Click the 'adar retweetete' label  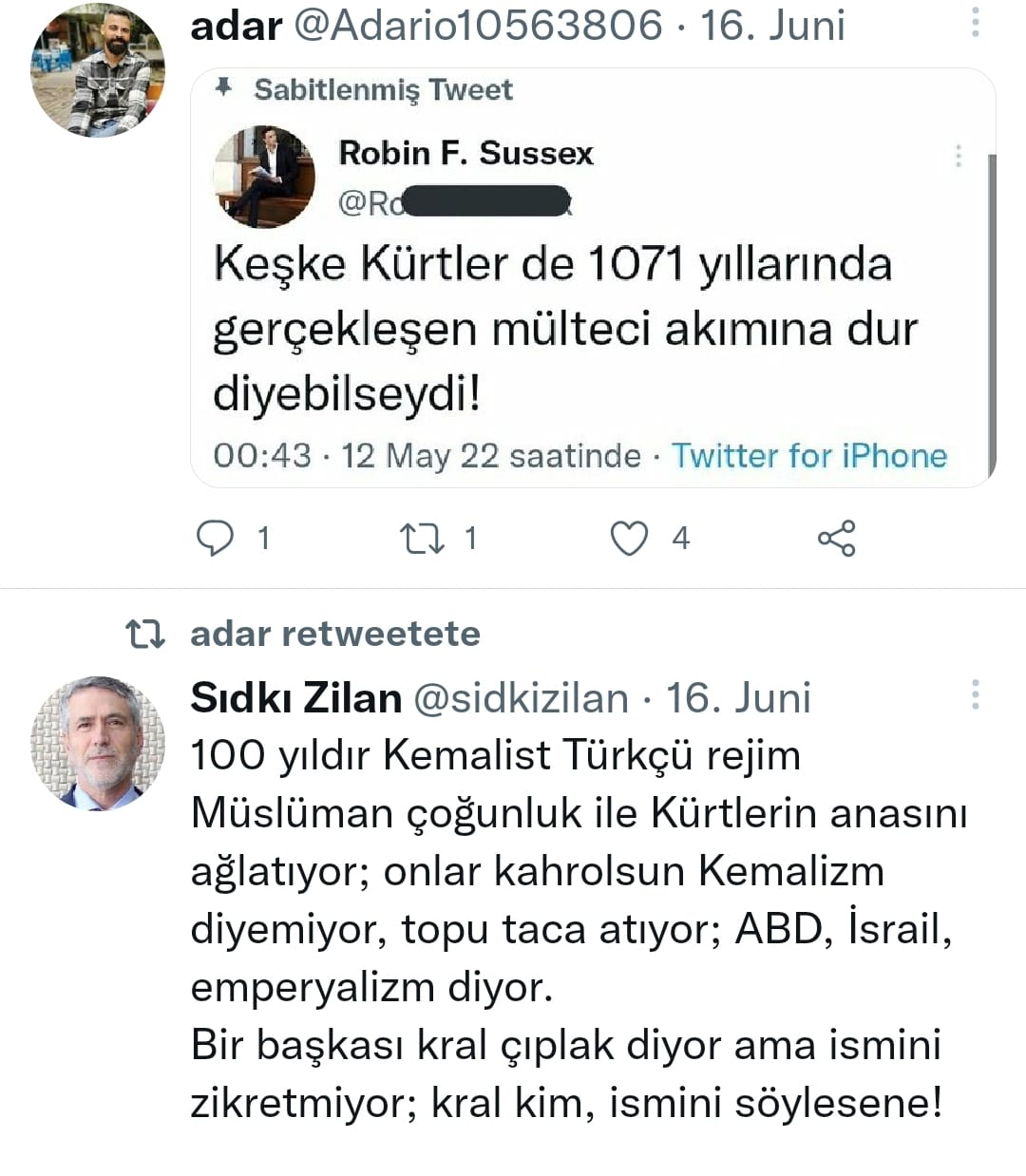(335, 634)
